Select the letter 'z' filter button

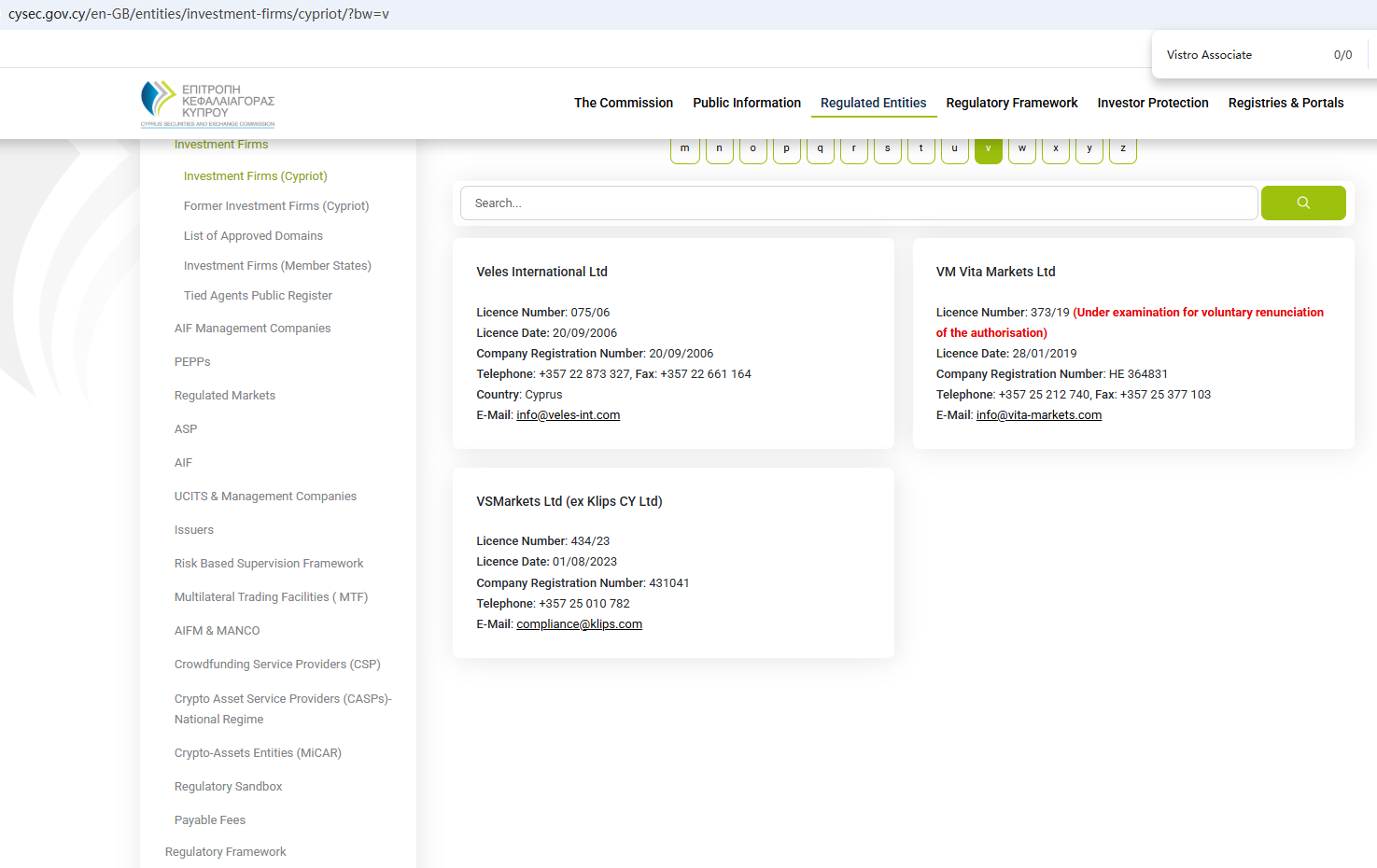pyautogui.click(x=1122, y=149)
